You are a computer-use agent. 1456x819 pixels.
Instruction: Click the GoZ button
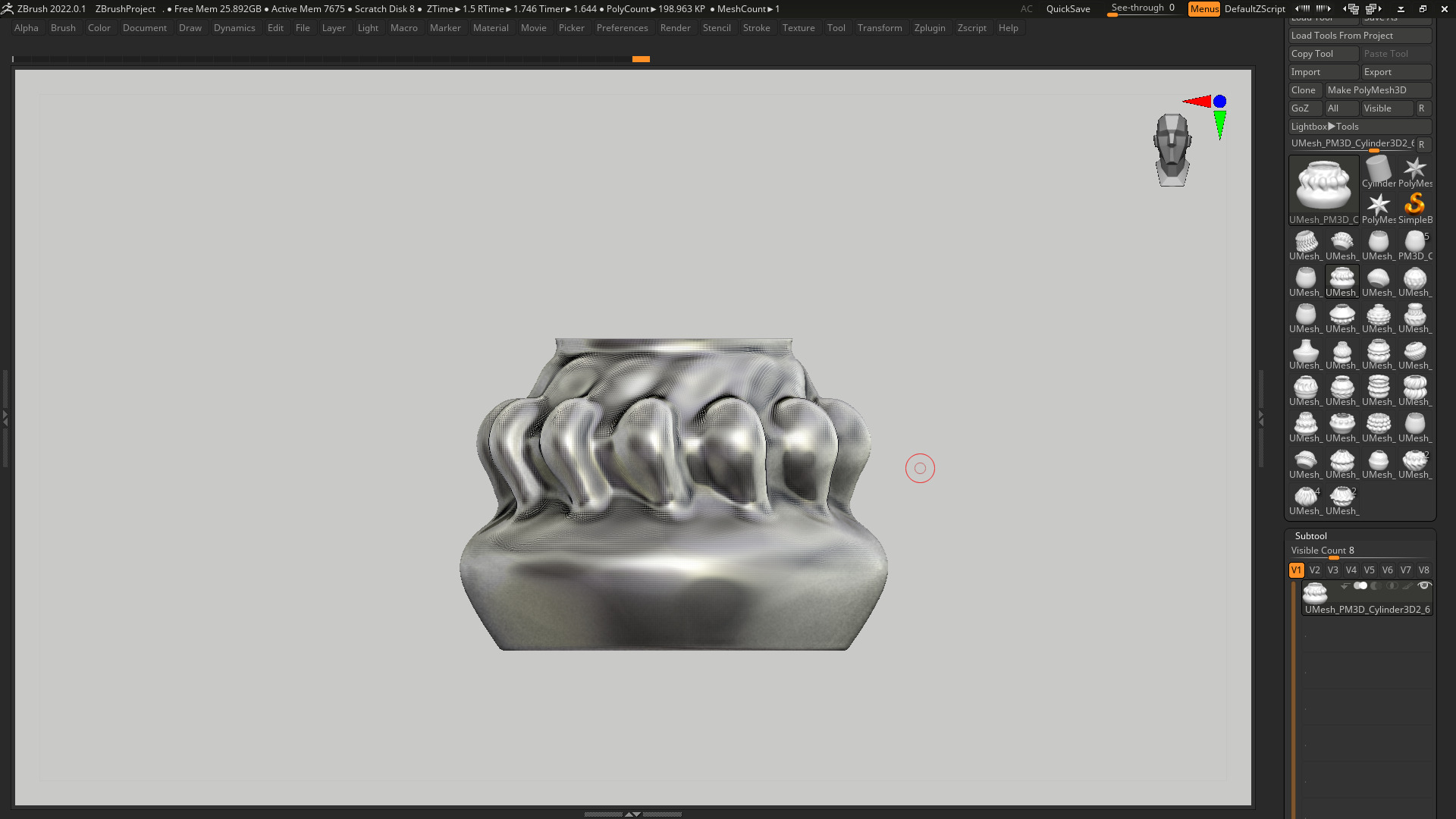click(x=1305, y=108)
